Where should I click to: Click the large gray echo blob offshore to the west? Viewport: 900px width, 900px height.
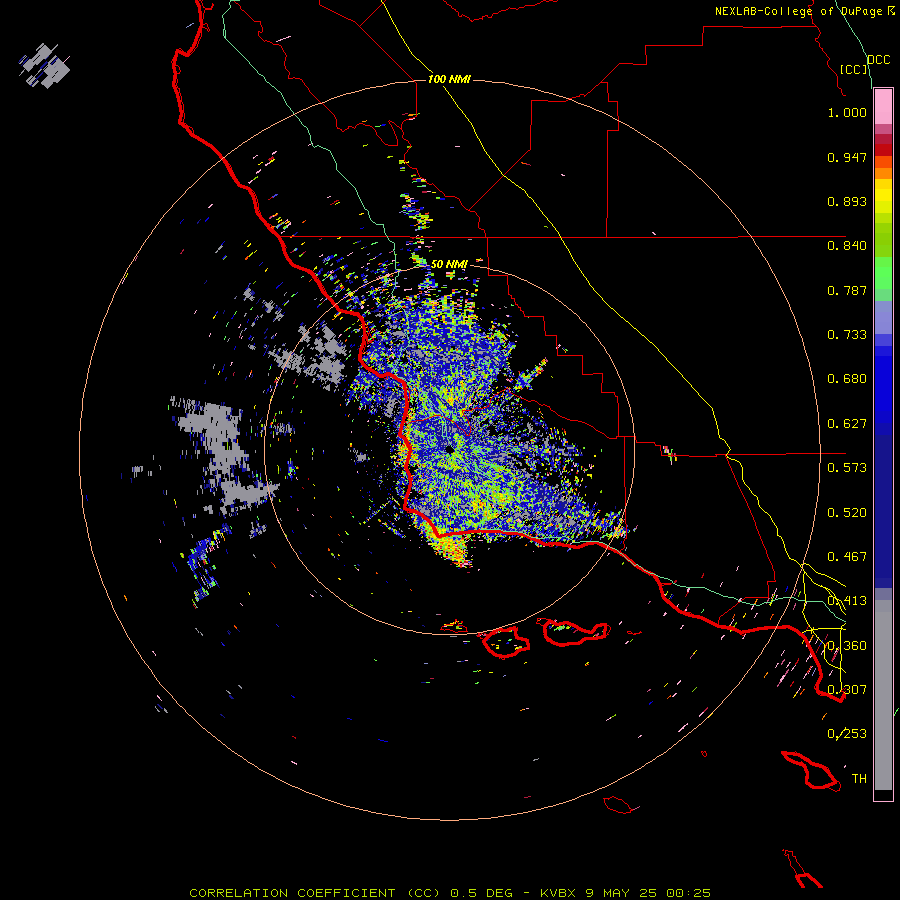click(225, 455)
